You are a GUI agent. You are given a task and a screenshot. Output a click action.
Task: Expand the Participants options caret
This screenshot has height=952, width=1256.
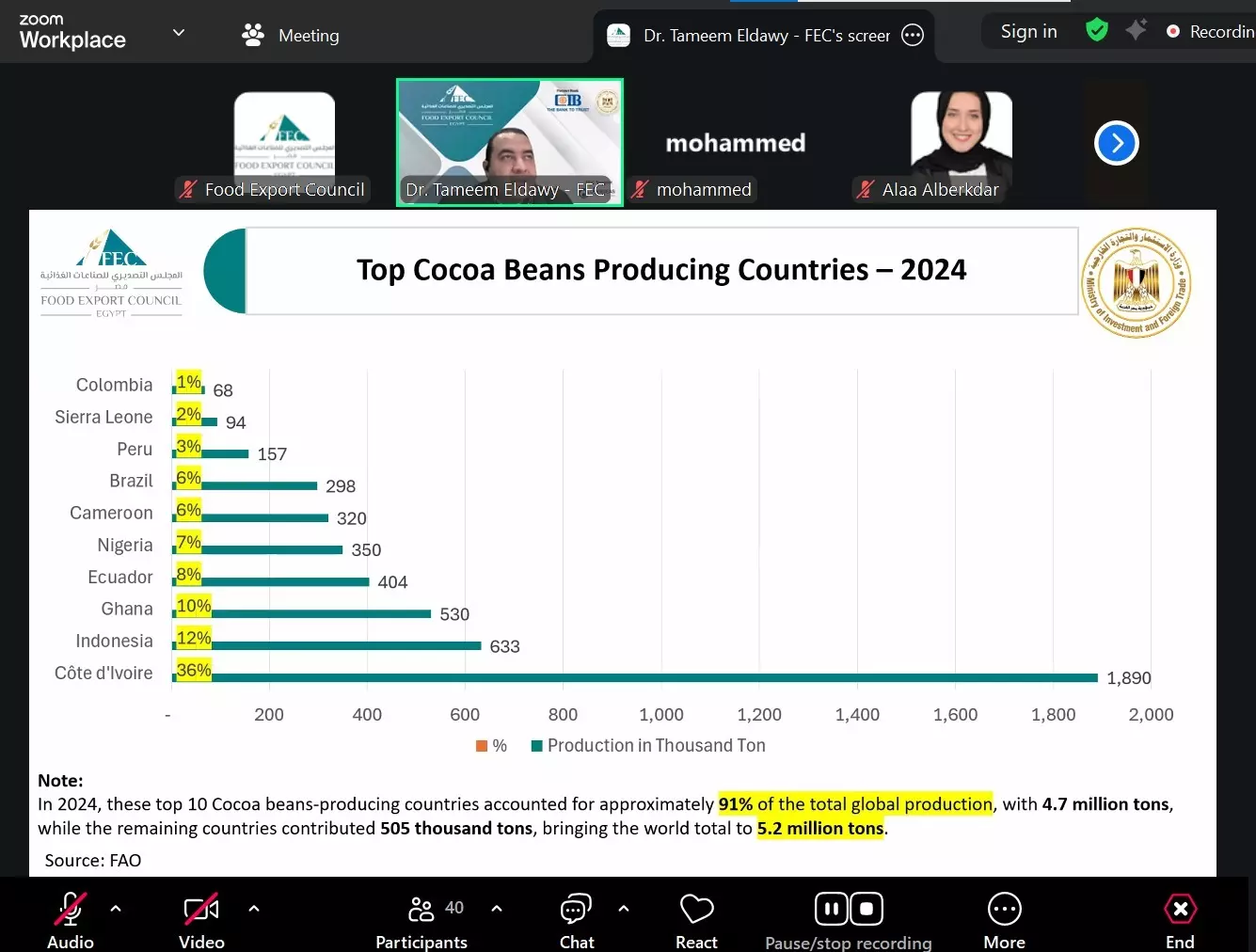[x=497, y=909]
